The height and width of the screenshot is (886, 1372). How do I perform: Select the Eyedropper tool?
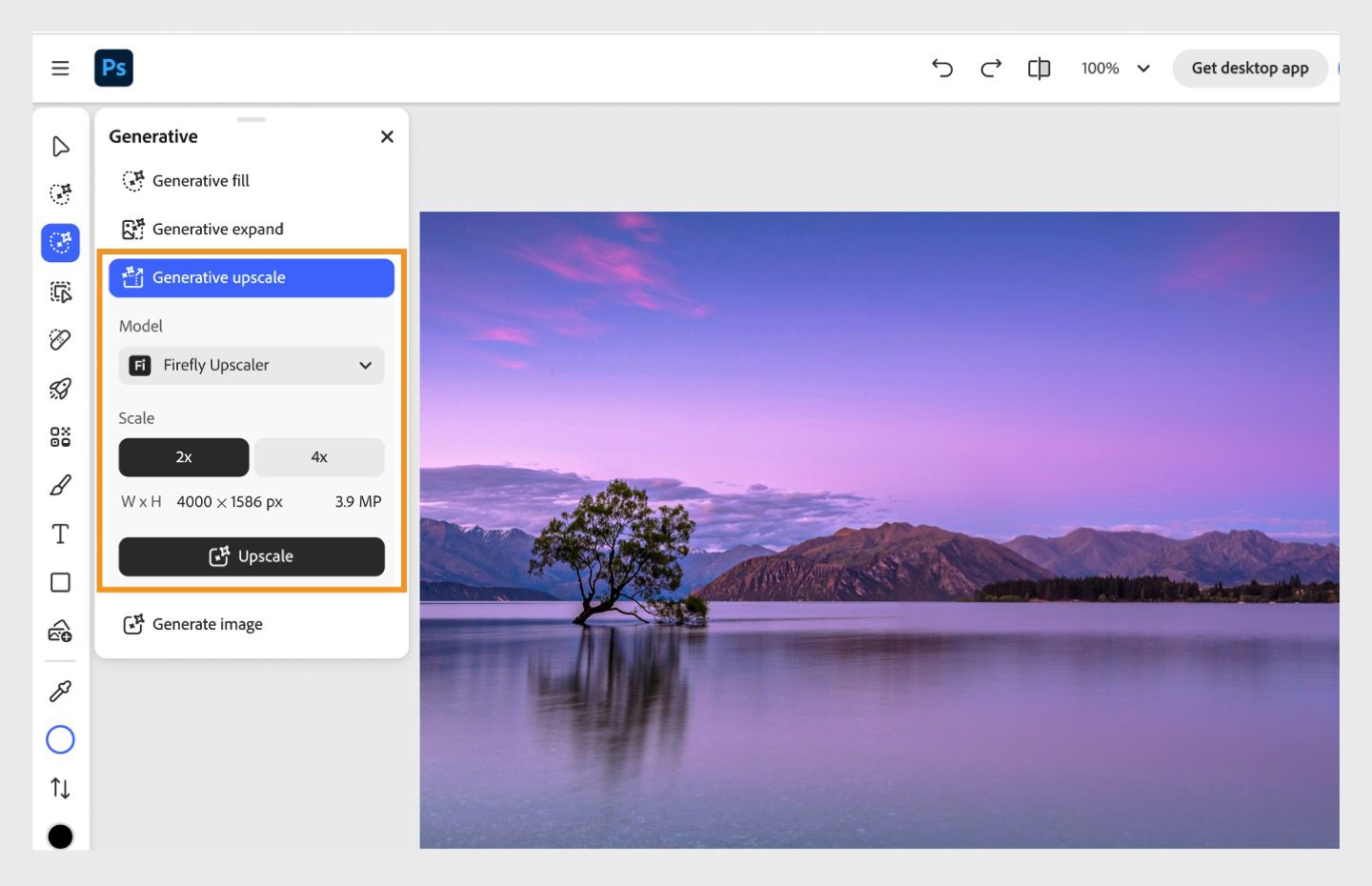point(60,691)
